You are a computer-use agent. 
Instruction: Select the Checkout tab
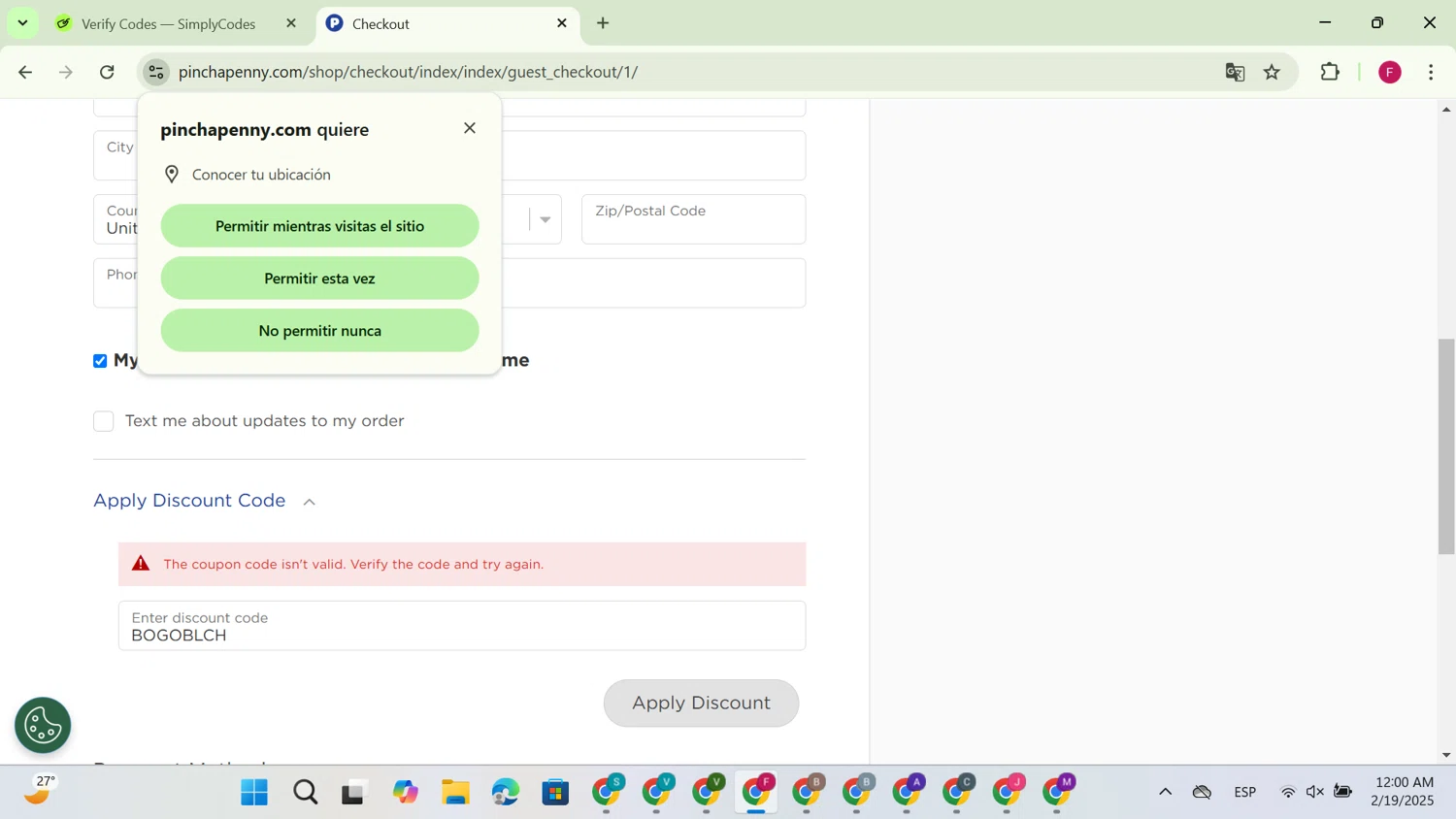point(447,23)
